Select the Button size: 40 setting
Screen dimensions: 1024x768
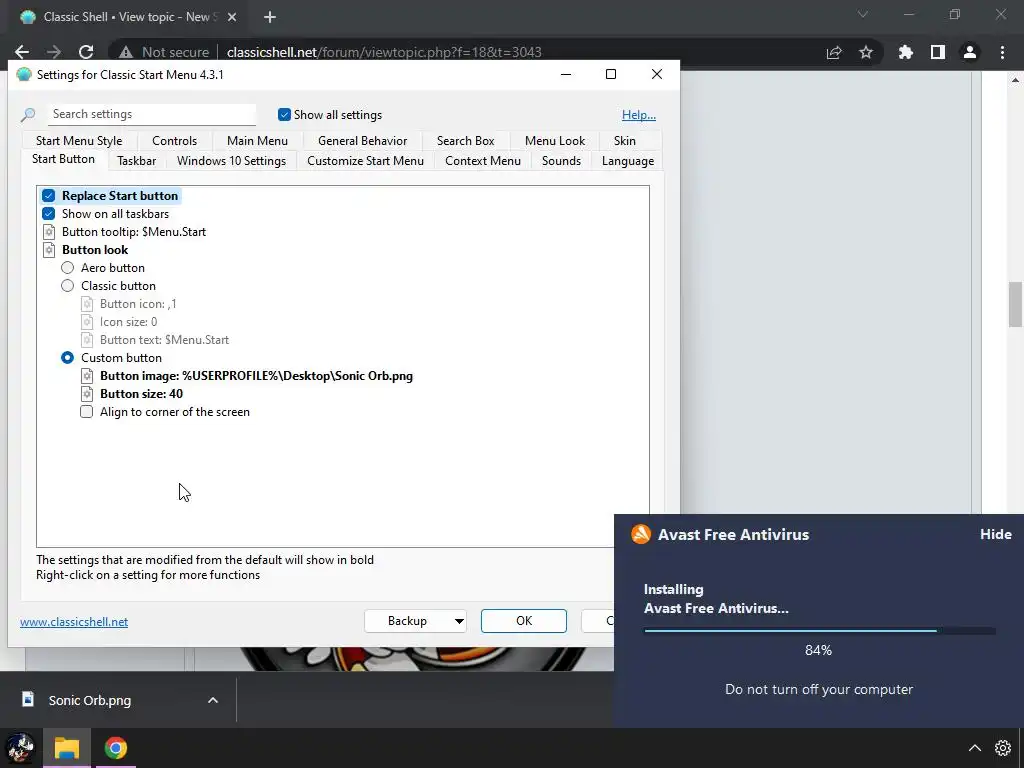pos(141,394)
